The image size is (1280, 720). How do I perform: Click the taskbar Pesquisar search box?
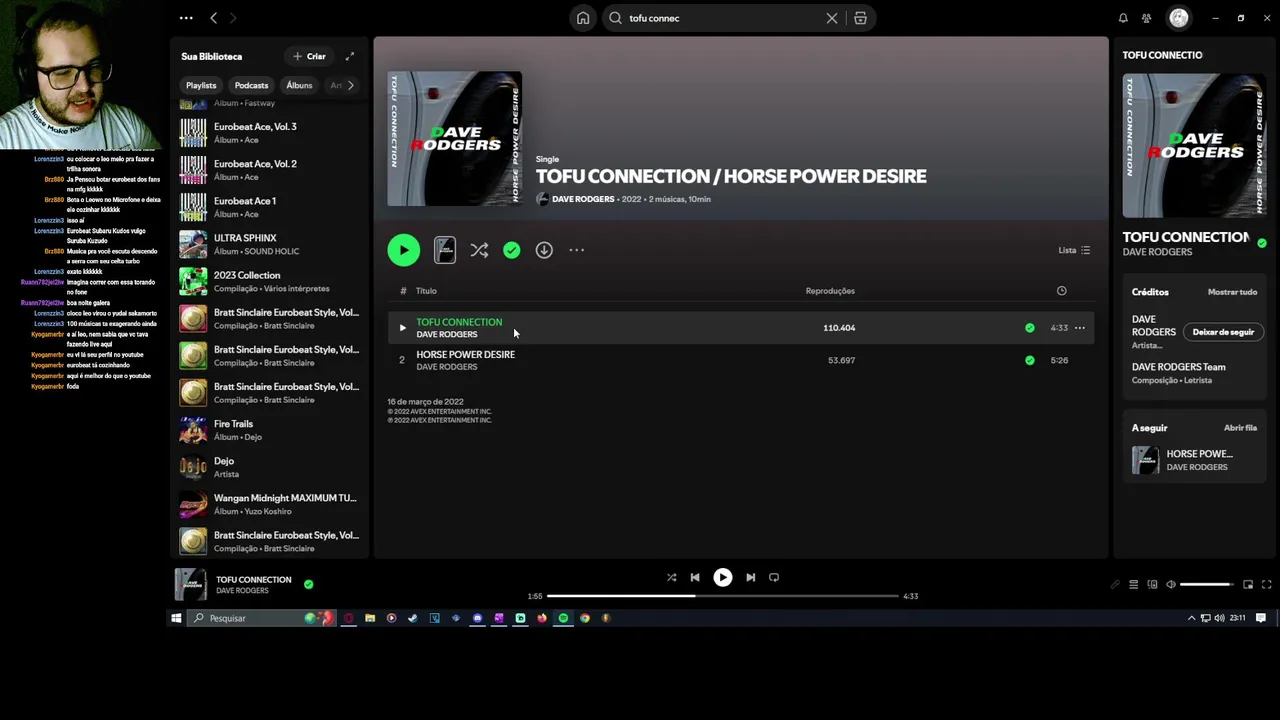(x=262, y=618)
